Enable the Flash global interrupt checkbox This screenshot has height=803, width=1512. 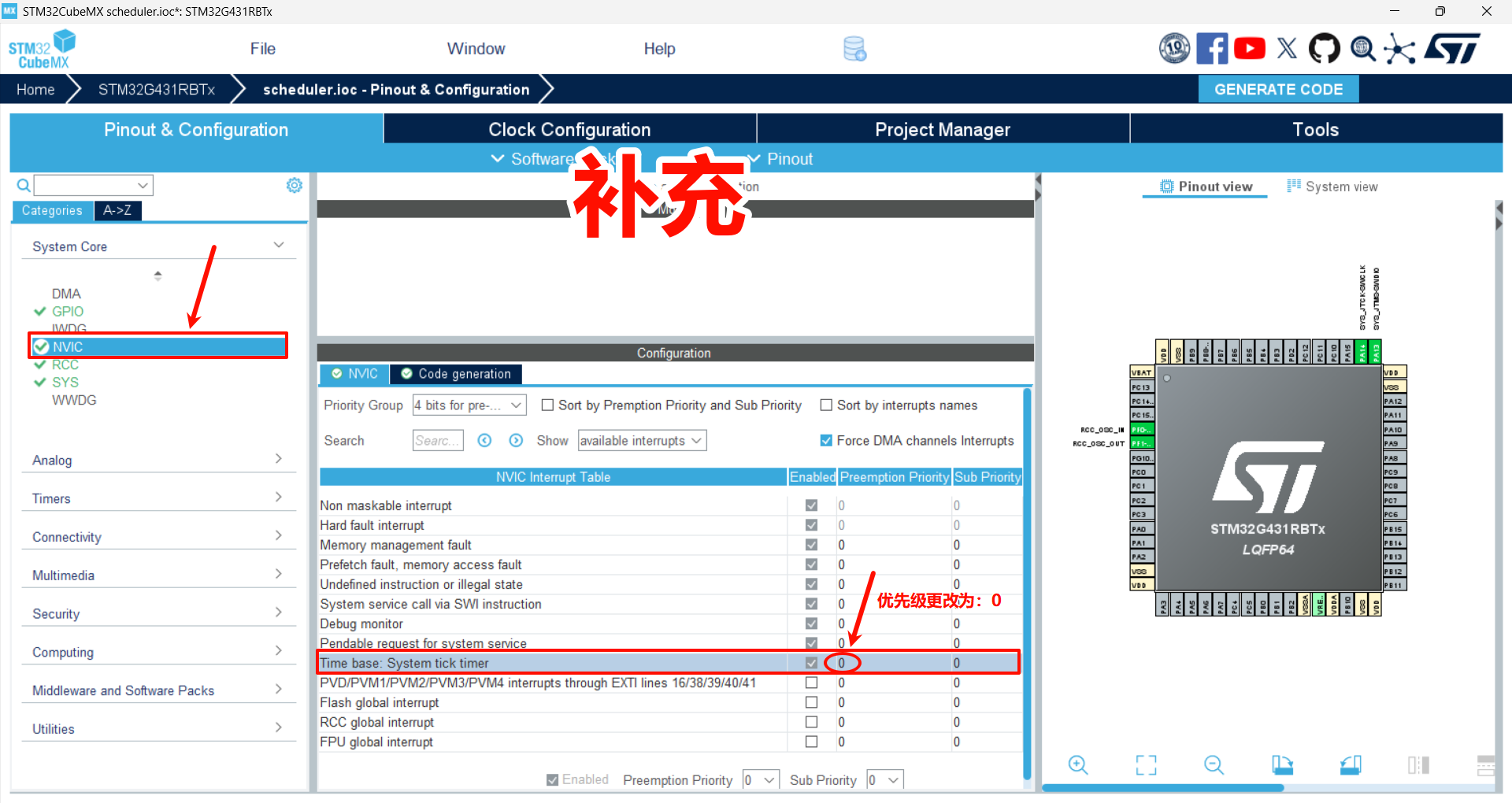point(811,702)
